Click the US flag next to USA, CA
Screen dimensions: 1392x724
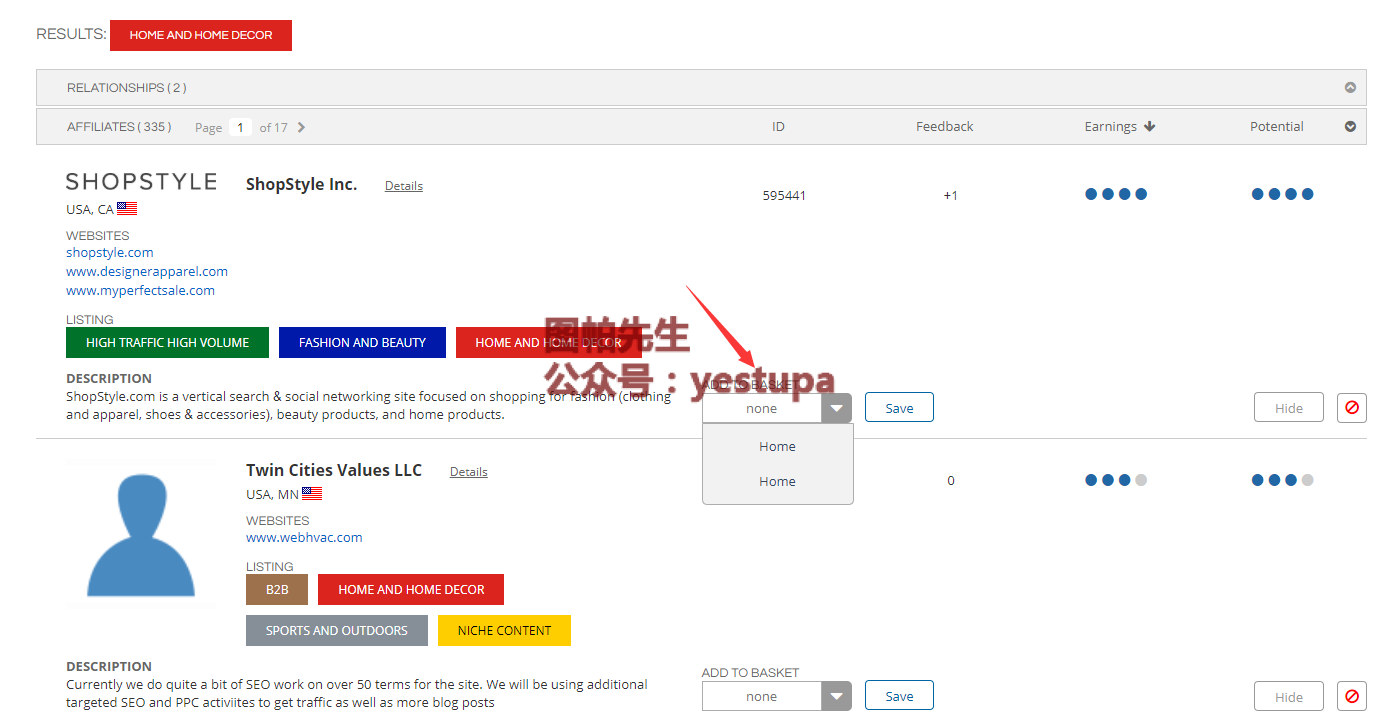127,209
